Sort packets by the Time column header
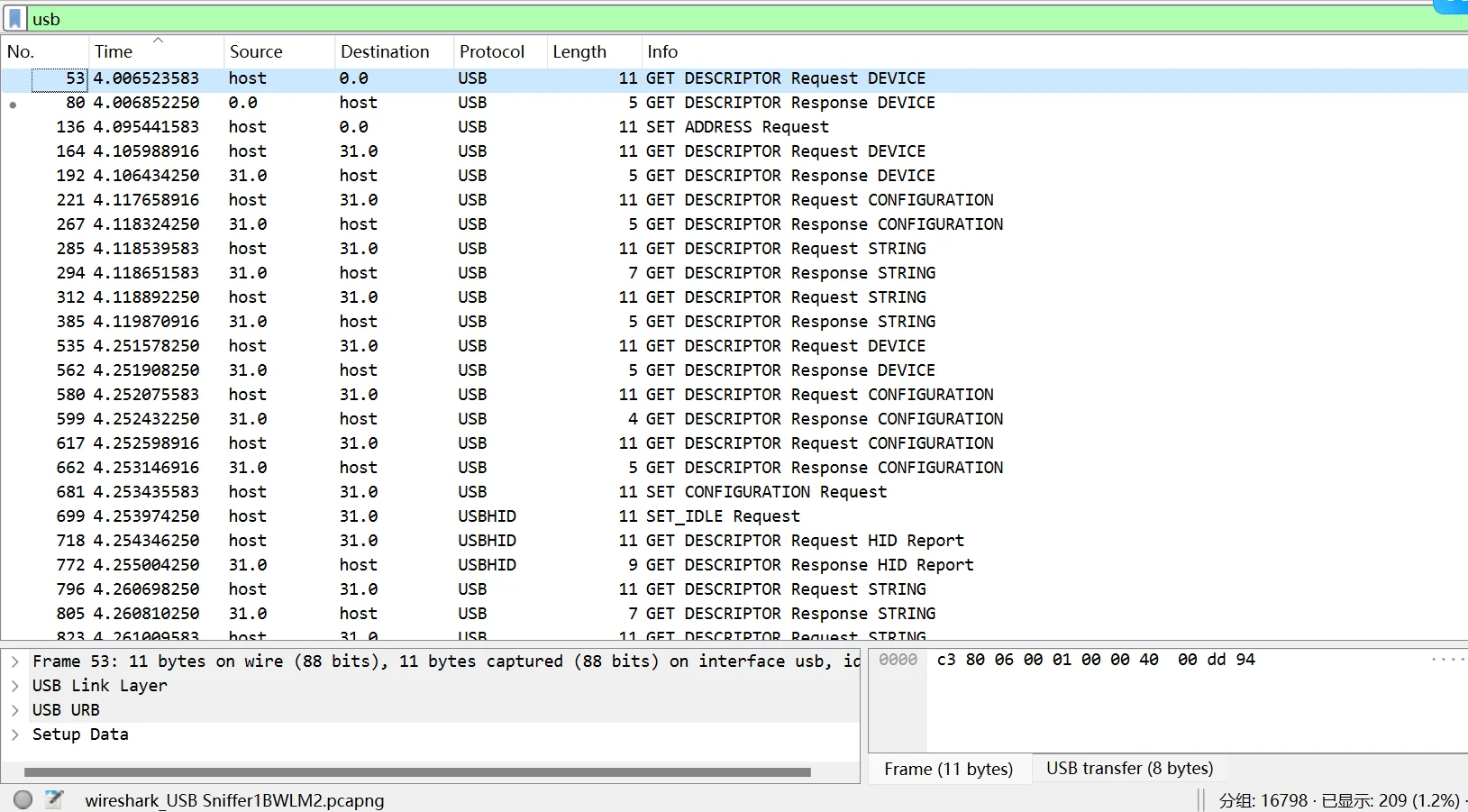This screenshot has height=812, width=1468. (x=114, y=52)
